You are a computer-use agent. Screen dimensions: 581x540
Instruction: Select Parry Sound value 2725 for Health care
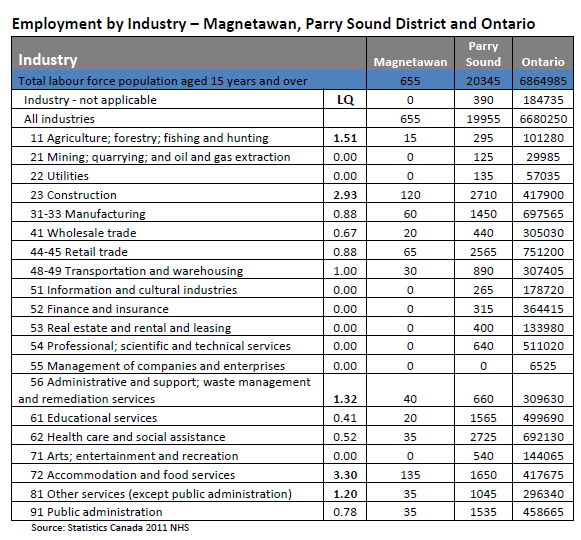(483, 437)
